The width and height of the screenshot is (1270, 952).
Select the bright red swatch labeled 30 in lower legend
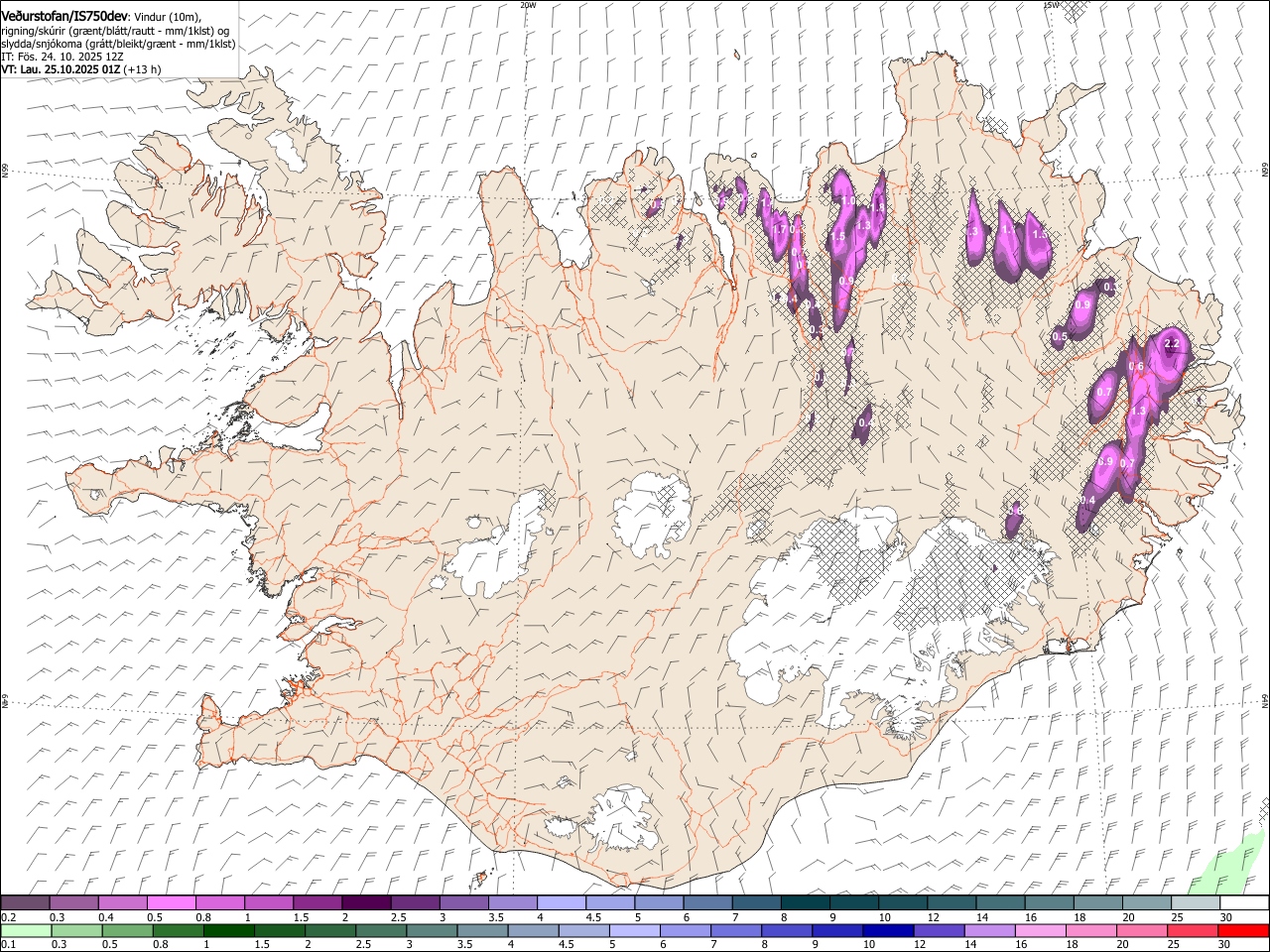pos(1244,930)
